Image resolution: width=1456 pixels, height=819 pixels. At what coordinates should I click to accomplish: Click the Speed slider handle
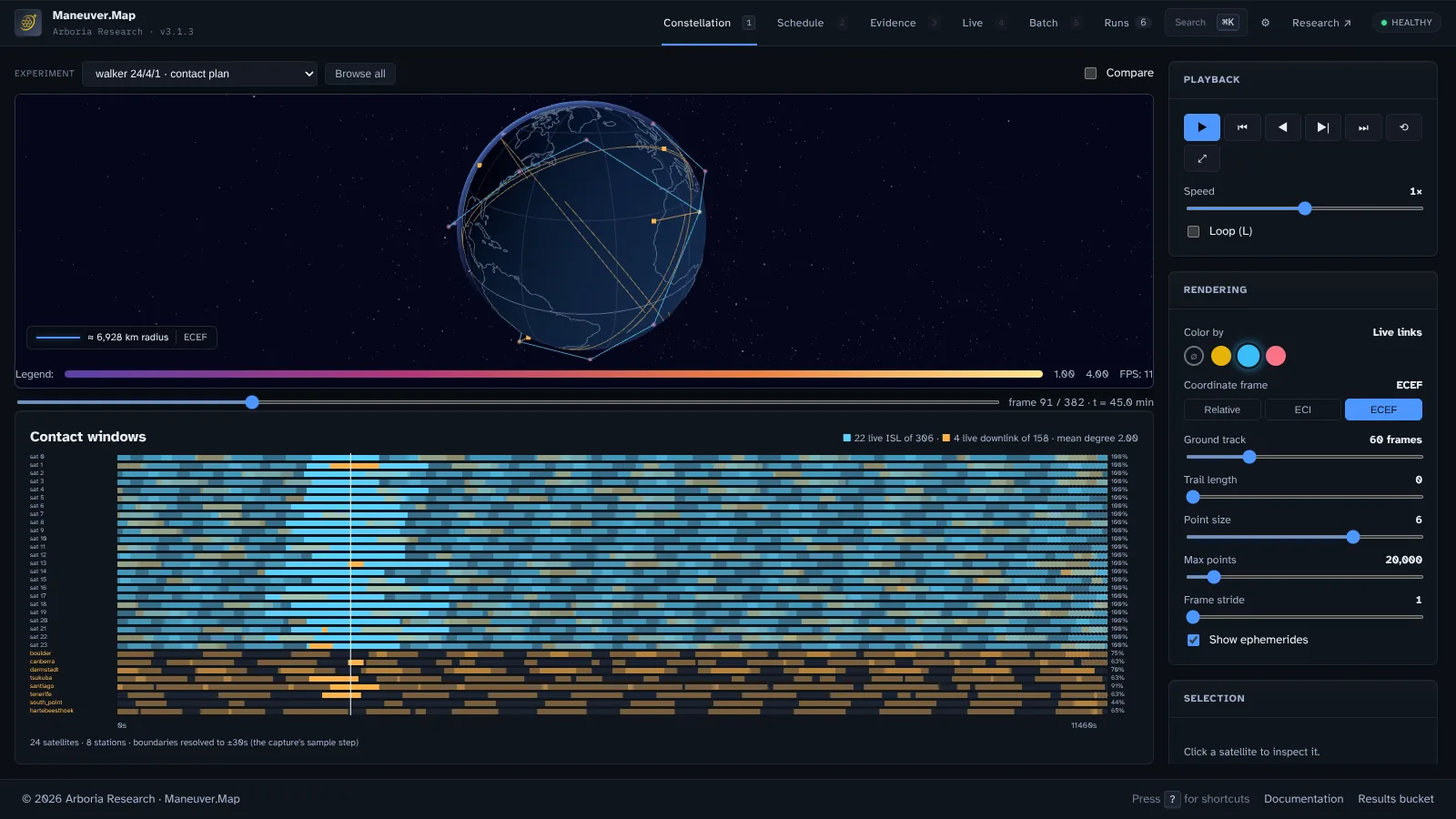(1305, 208)
